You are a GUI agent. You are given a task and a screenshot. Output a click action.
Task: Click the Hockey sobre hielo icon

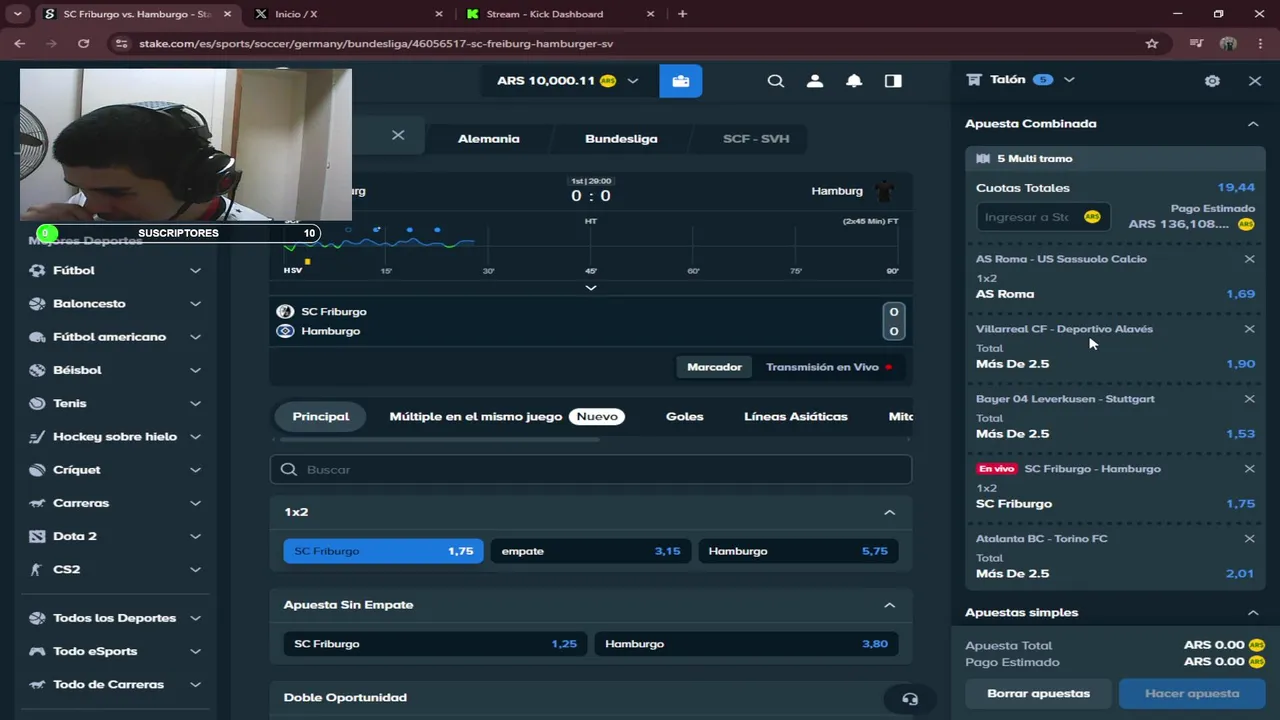(x=37, y=436)
